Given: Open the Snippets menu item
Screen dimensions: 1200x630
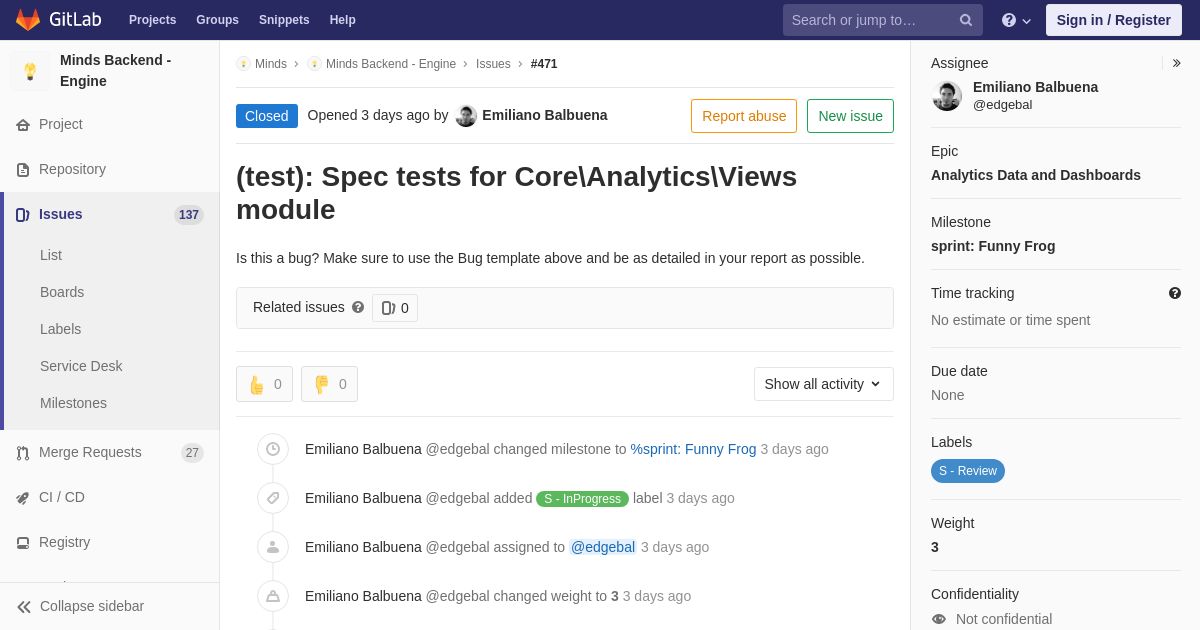Looking at the screenshot, I should click(284, 20).
